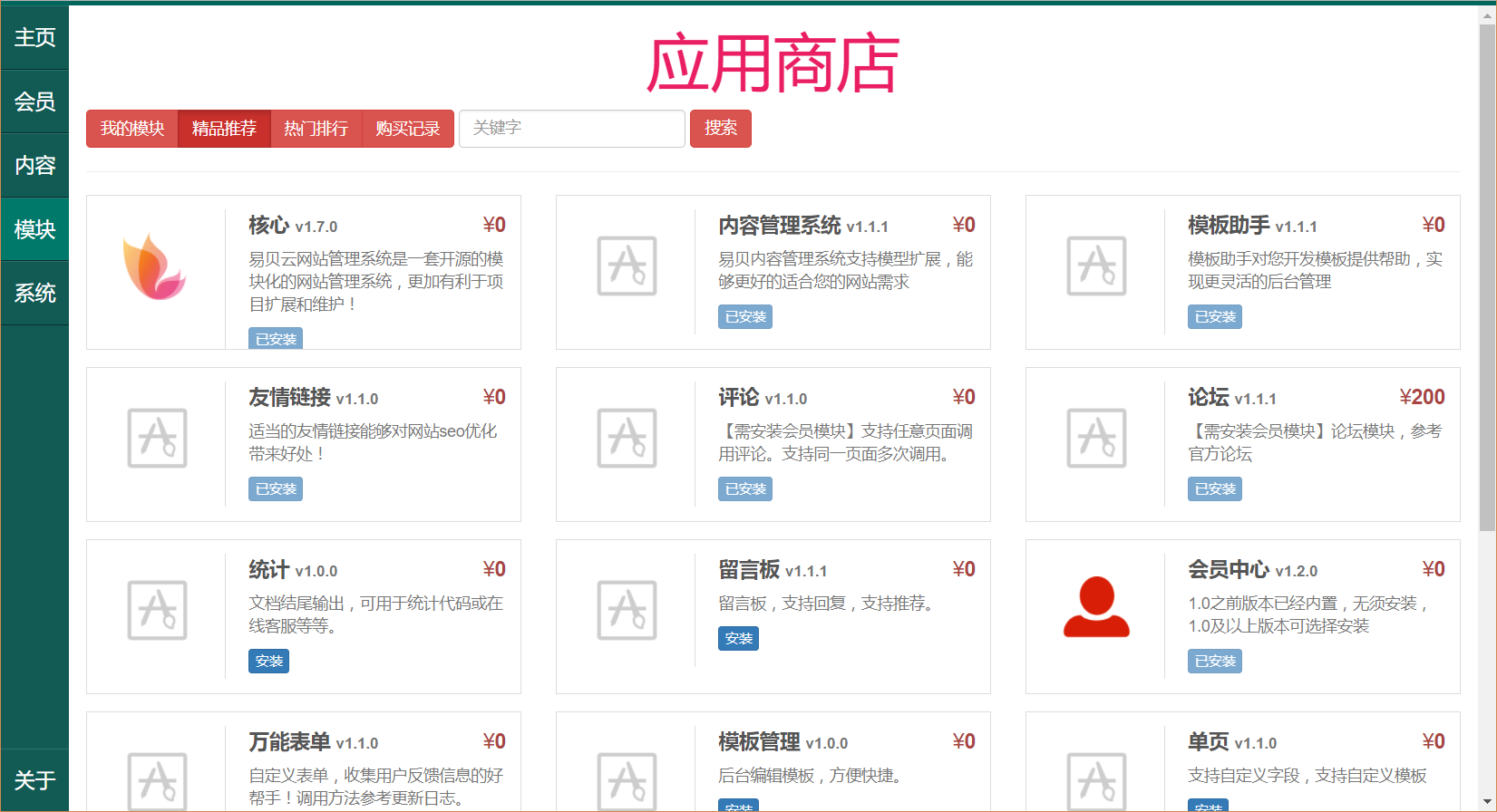Click the 搜索 button
1497x812 pixels.
coord(721,129)
